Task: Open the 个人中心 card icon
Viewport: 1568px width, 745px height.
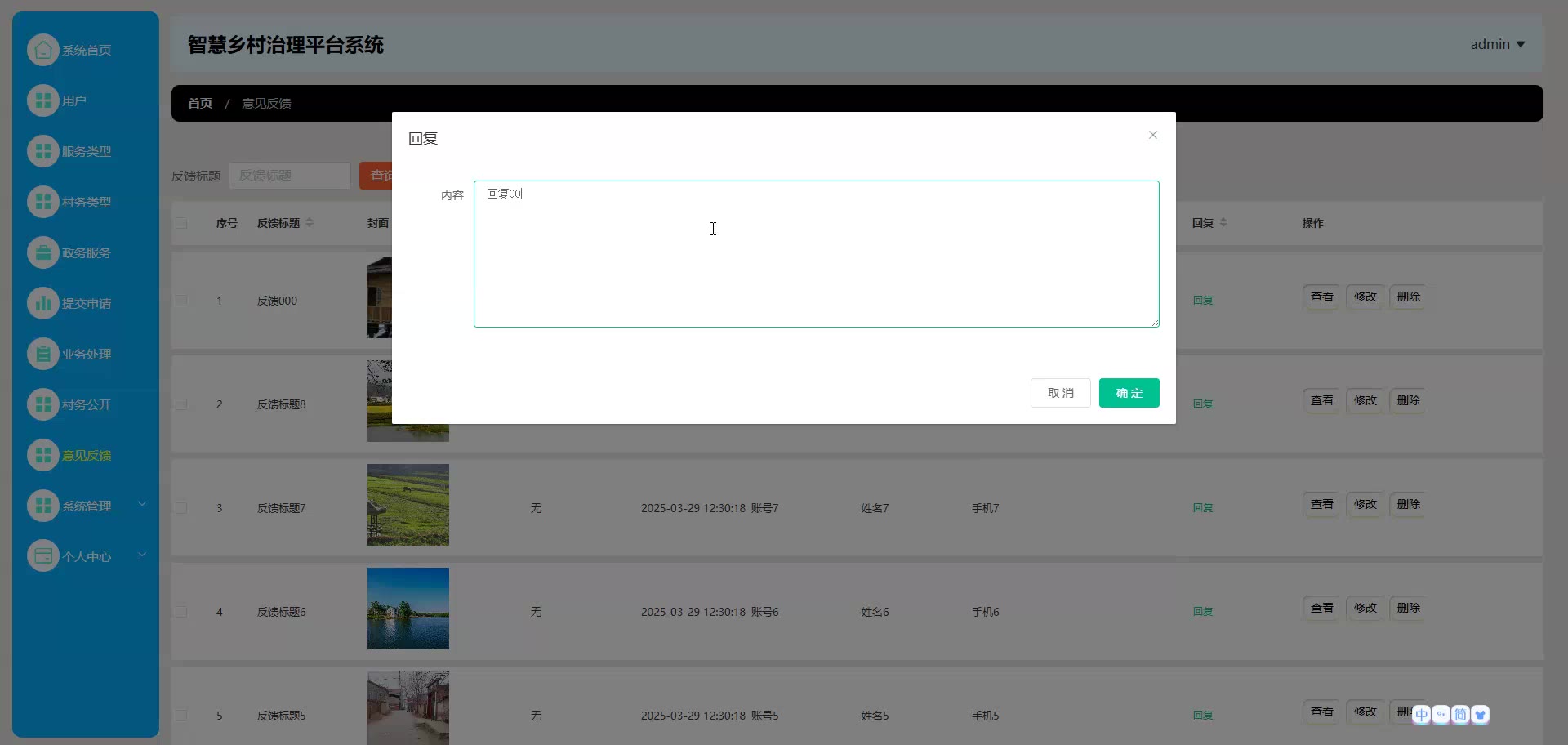Action: tap(42, 556)
